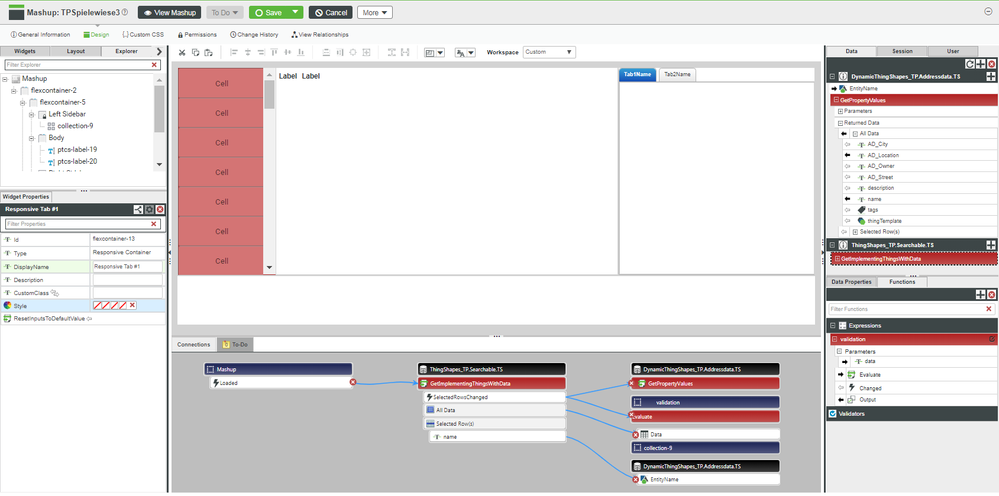The width and height of the screenshot is (999, 496).
Task: Delete binding red X beside GetPropertyValues node
Action: tap(631, 383)
